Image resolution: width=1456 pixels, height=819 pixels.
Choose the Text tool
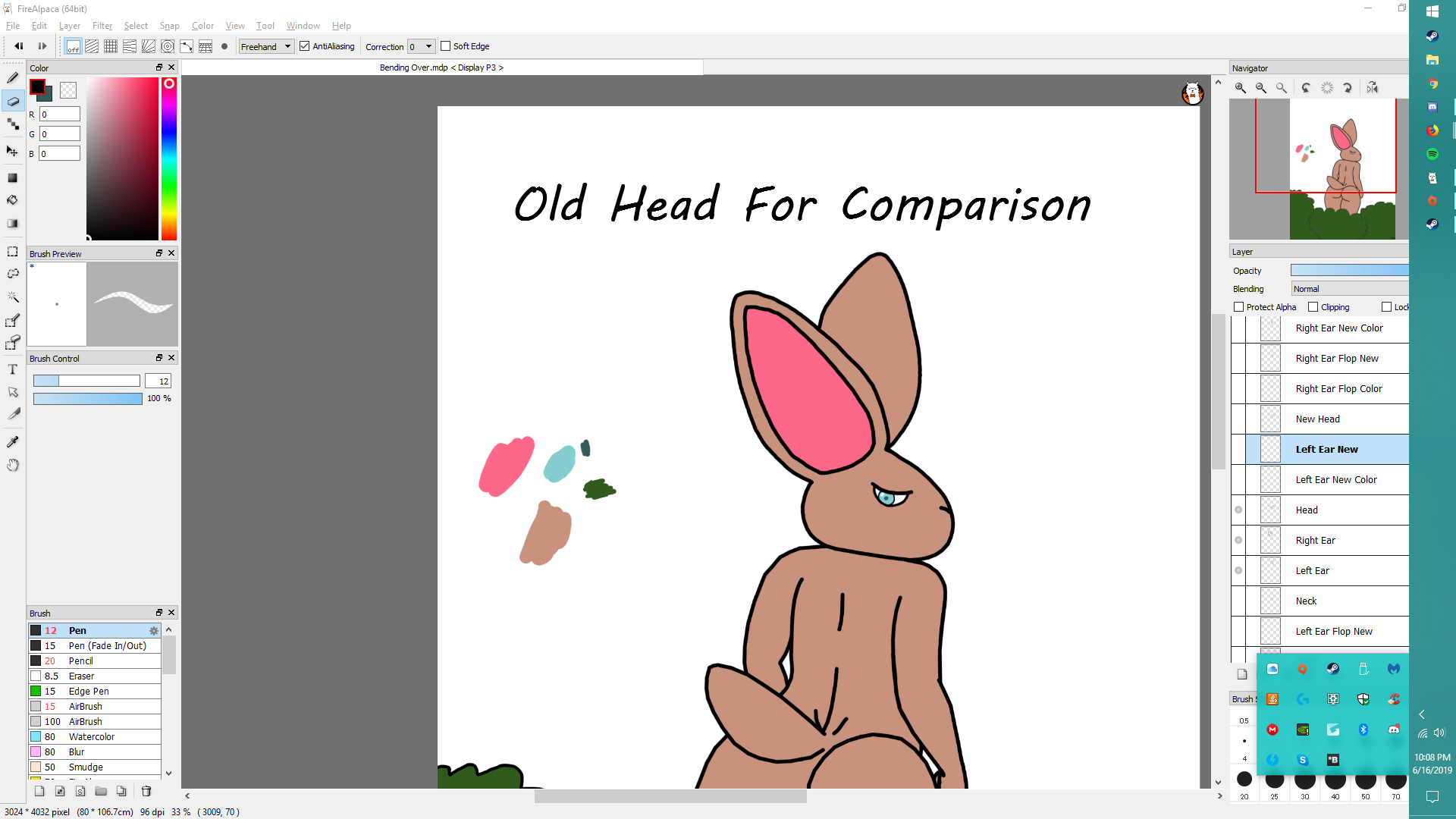coord(13,369)
